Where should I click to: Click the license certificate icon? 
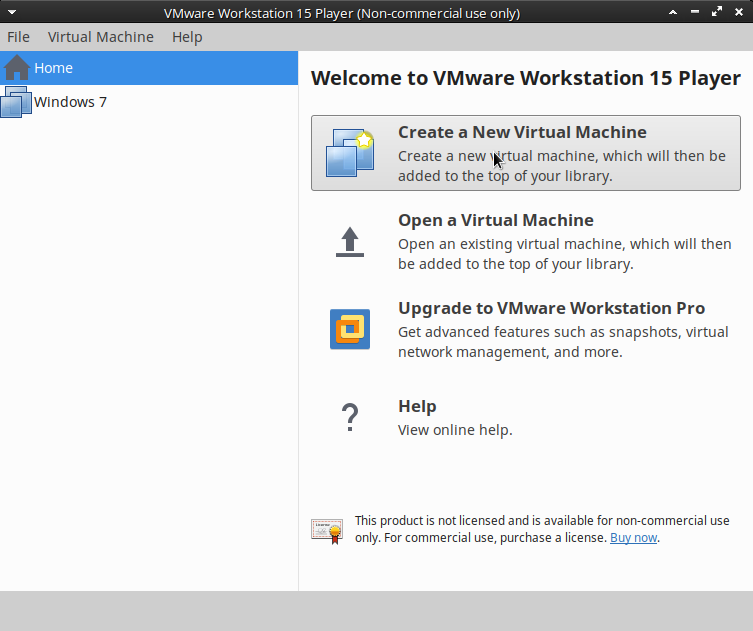click(327, 531)
